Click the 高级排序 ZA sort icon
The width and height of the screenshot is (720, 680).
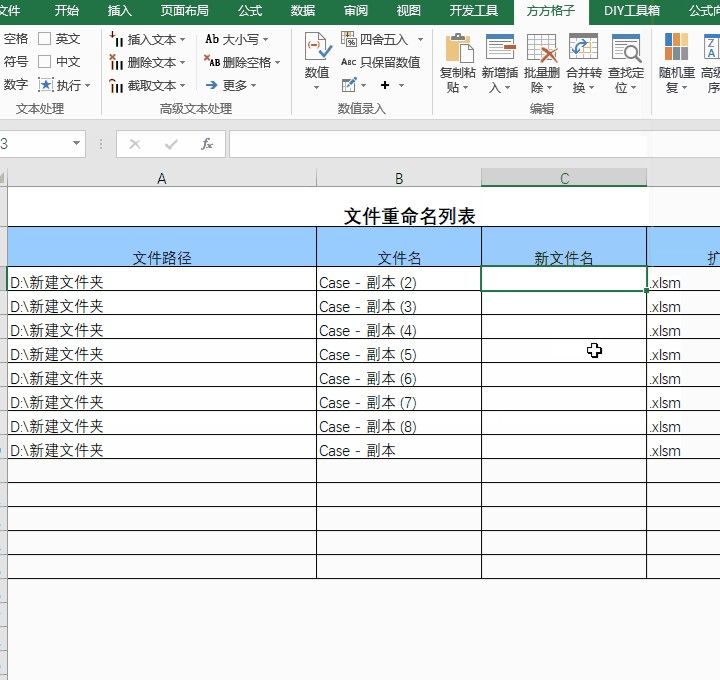[x=712, y=47]
